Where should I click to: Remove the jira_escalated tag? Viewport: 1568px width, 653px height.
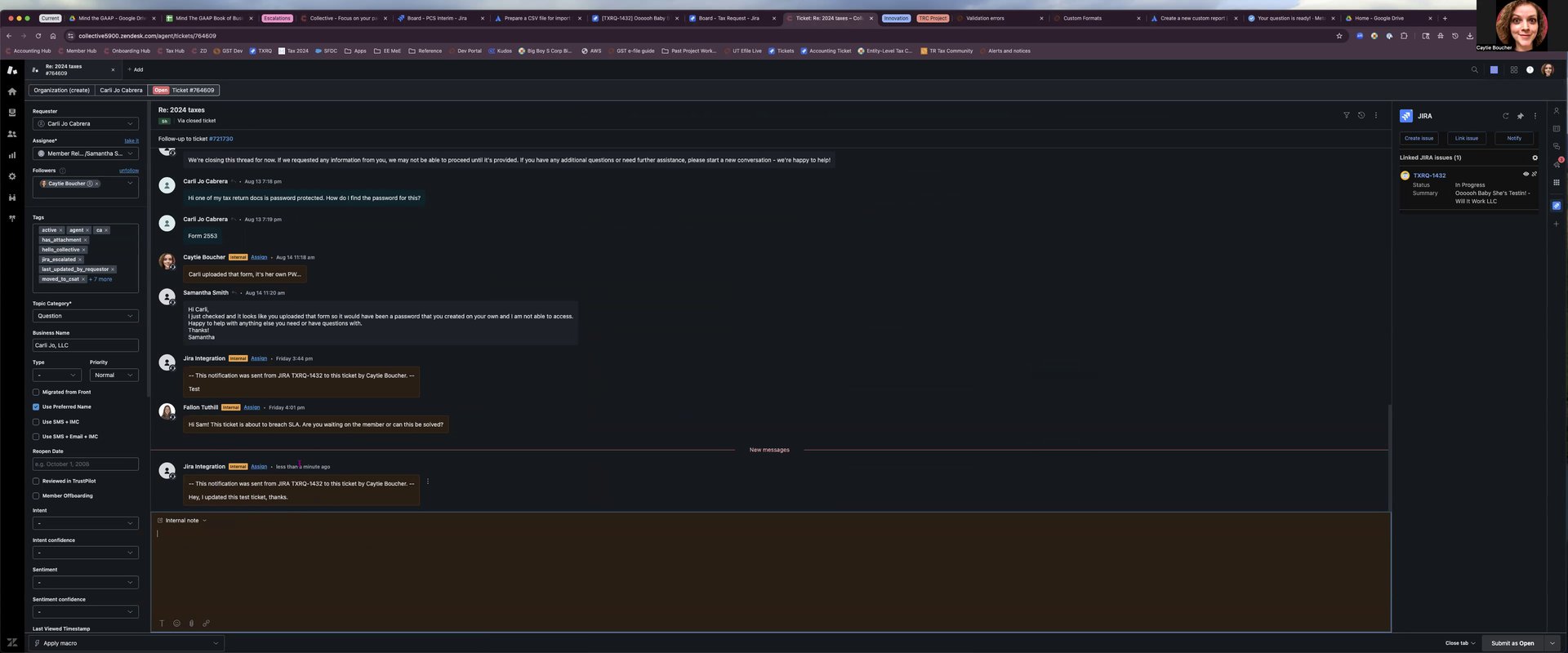pos(79,260)
